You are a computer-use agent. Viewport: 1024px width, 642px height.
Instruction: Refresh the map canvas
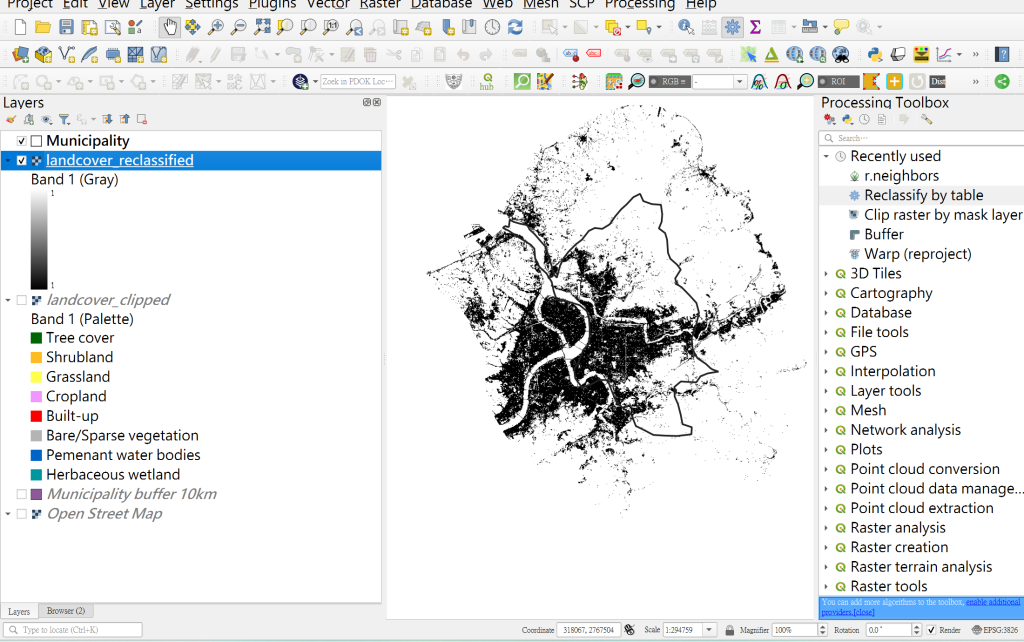pos(515,27)
